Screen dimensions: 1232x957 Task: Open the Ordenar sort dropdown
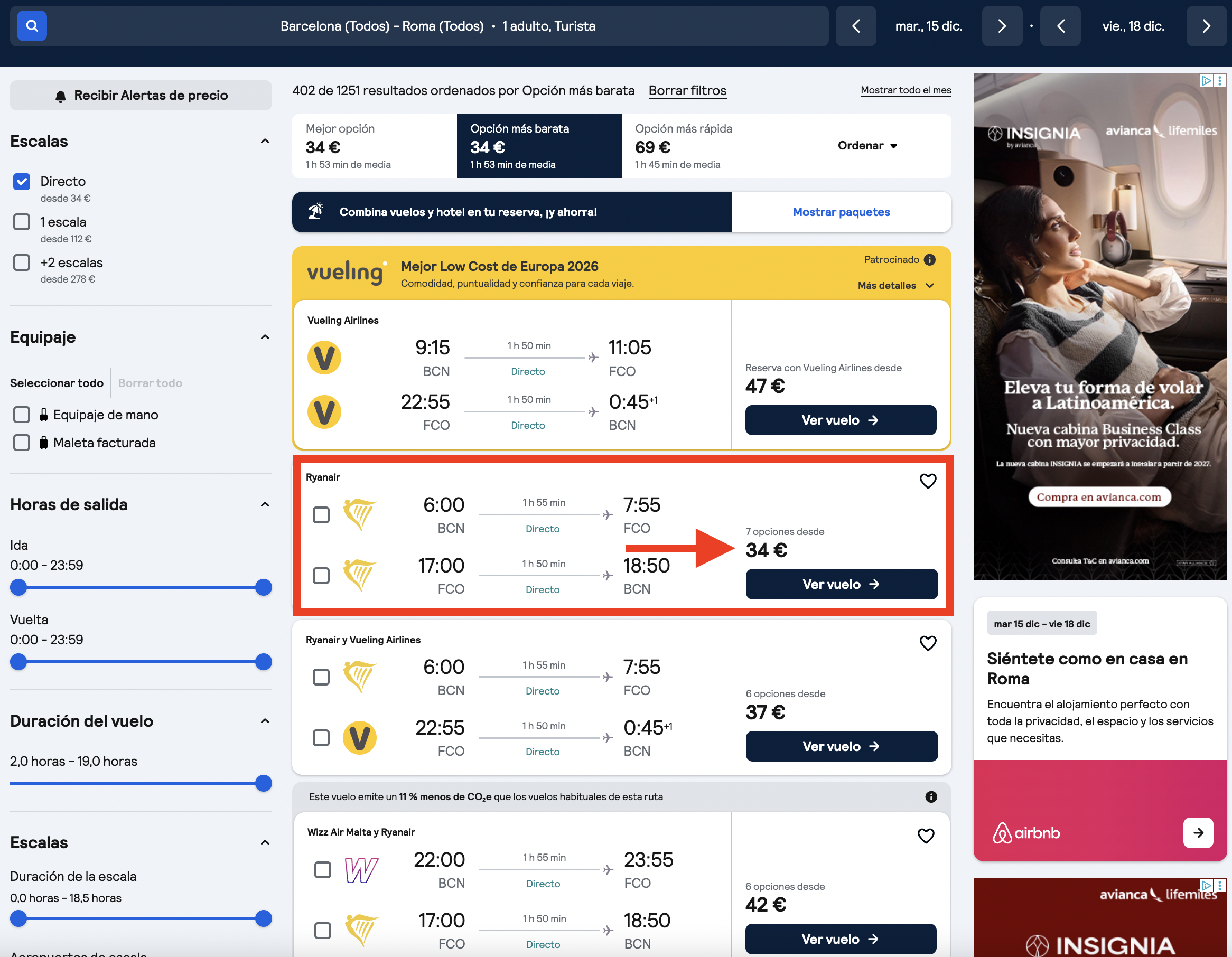click(x=867, y=145)
